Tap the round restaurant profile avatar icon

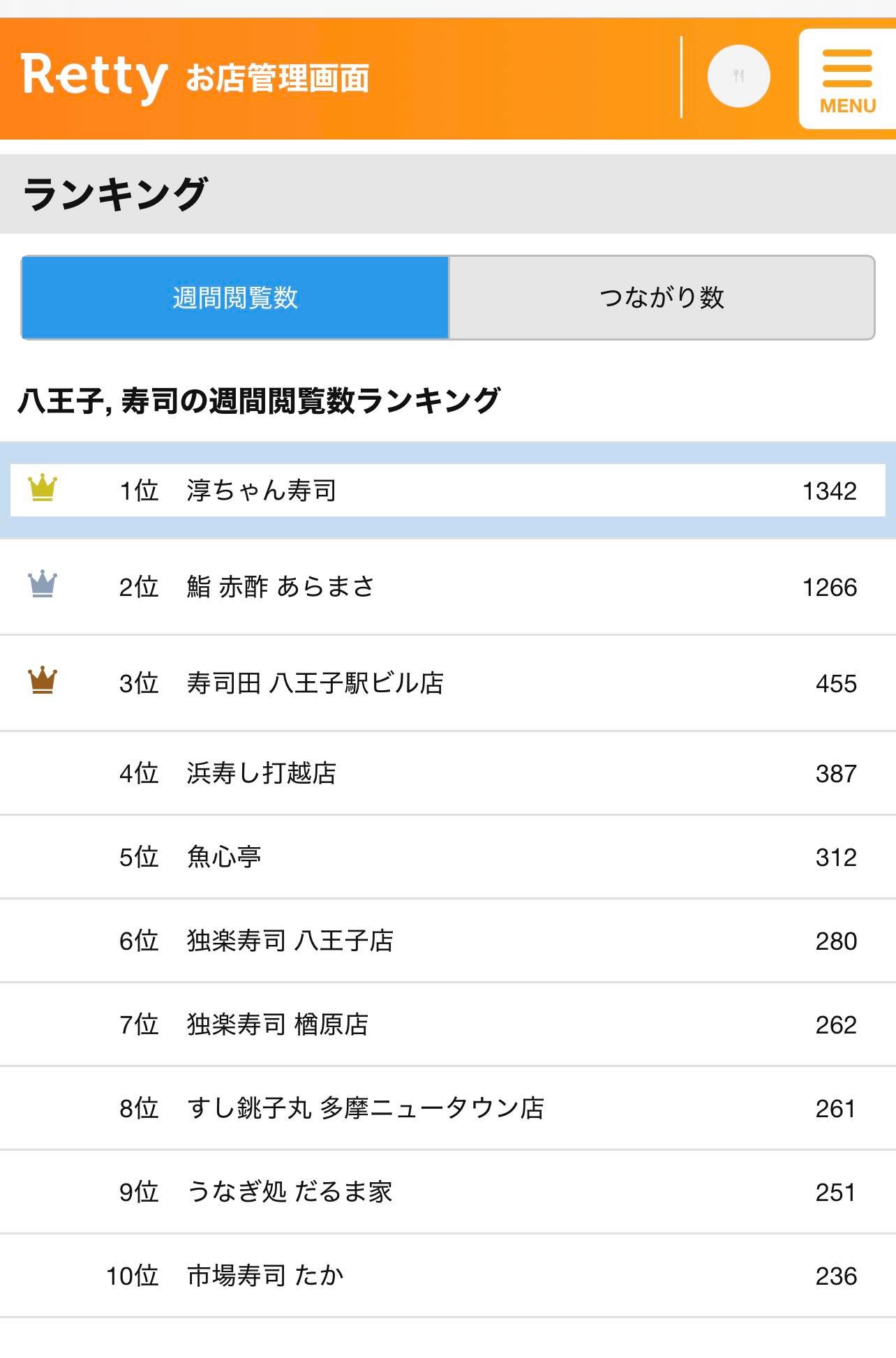pos(738,76)
